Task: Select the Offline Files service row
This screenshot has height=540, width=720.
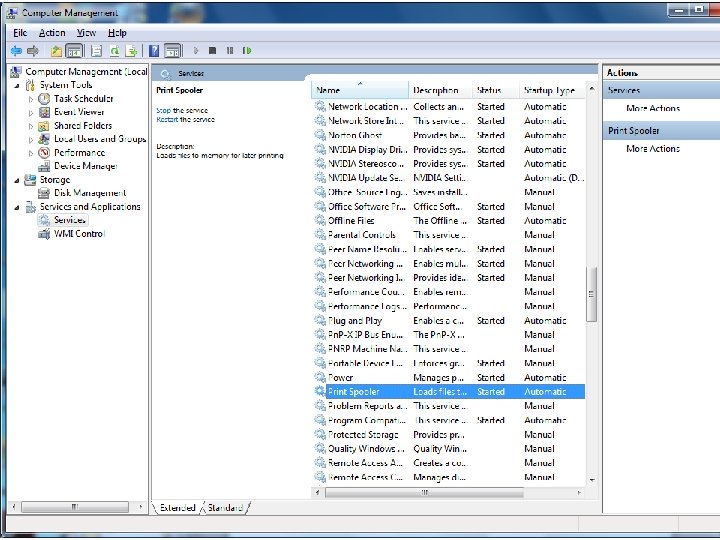Action: 449,221
